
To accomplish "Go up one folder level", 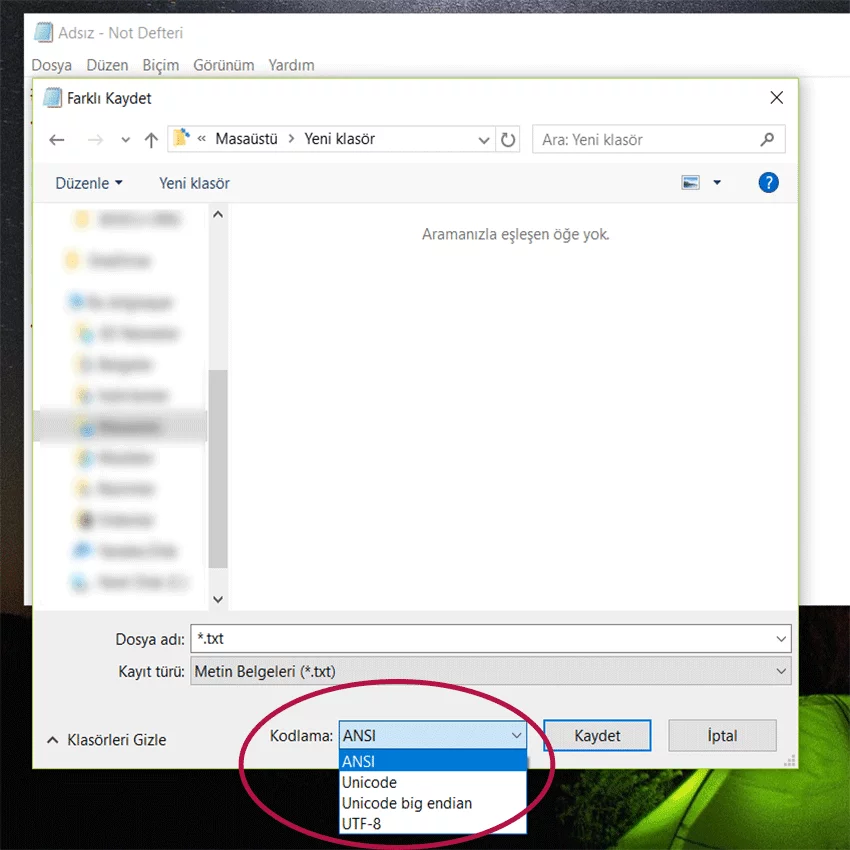I will [x=151, y=139].
